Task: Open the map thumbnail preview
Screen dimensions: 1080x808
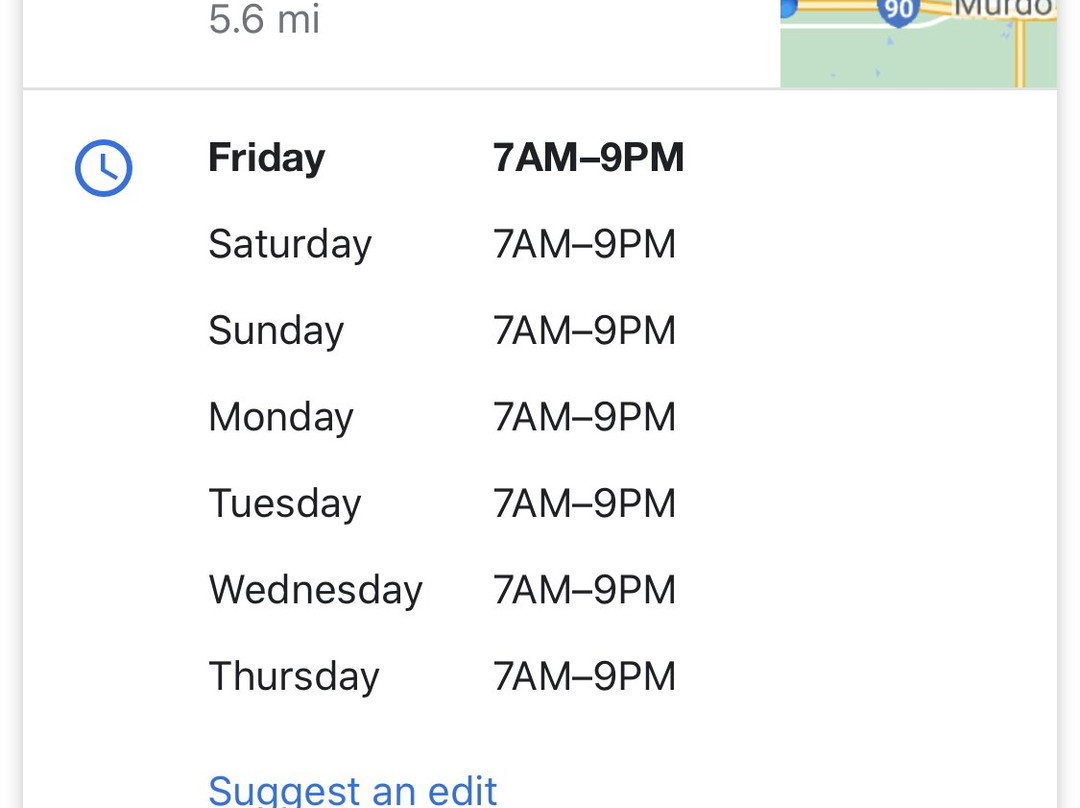Action: point(918,43)
